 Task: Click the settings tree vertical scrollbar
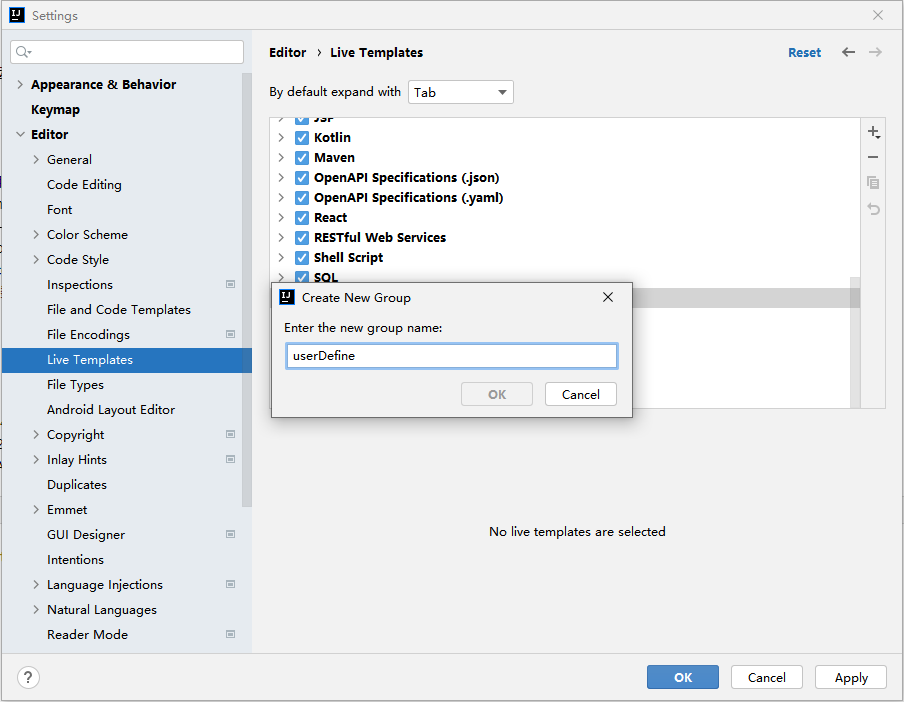click(247, 290)
